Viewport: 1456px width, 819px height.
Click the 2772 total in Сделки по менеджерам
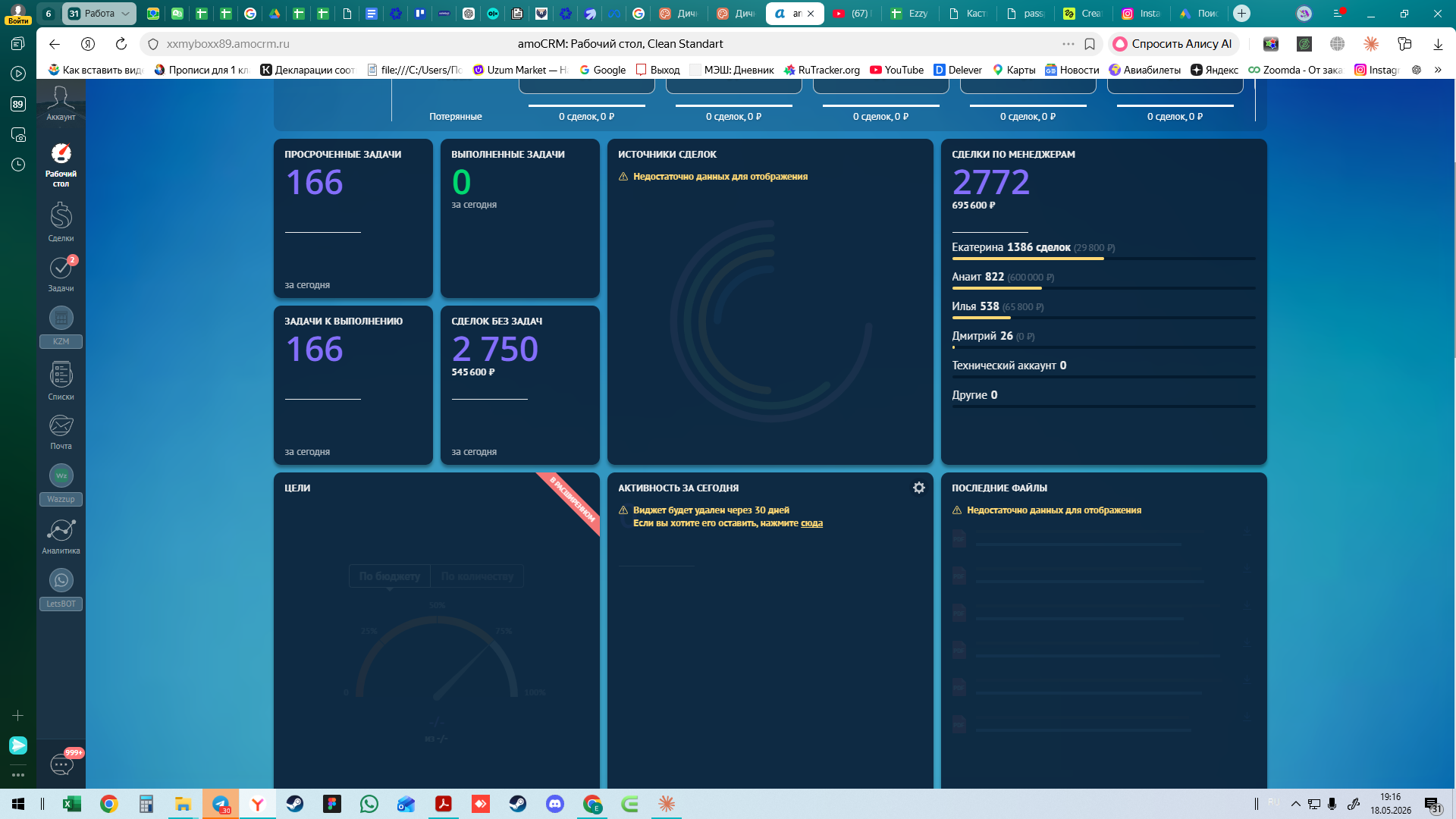pyautogui.click(x=990, y=182)
